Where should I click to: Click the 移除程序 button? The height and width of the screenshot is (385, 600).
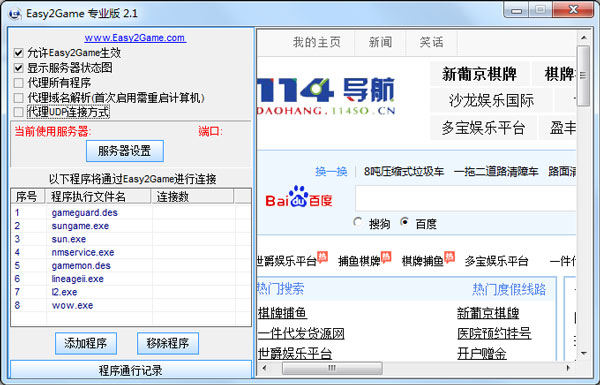click(168, 343)
